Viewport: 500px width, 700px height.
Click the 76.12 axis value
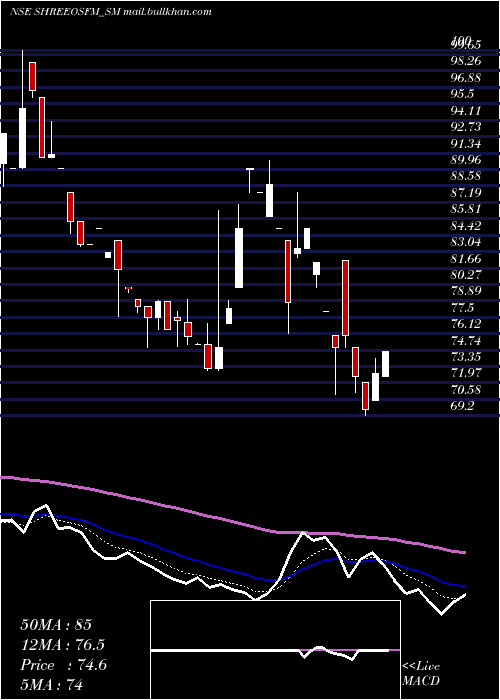coord(466,324)
